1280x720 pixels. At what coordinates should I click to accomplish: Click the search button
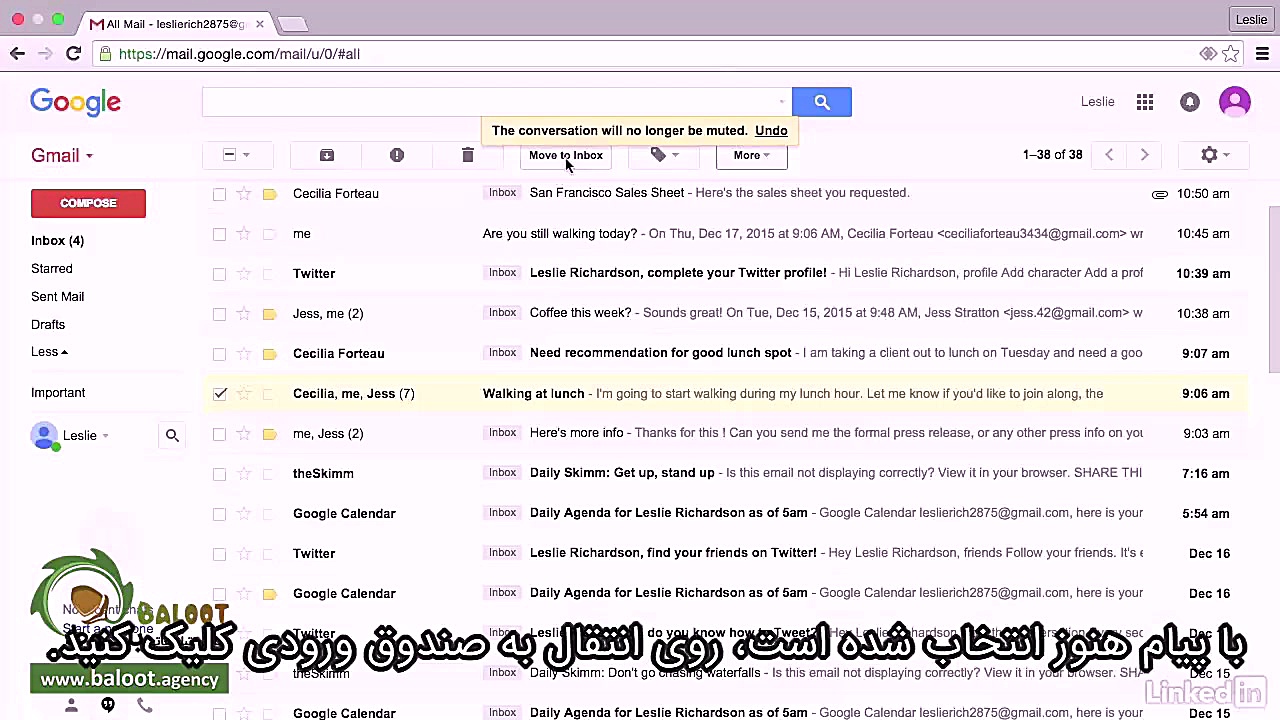(x=821, y=101)
